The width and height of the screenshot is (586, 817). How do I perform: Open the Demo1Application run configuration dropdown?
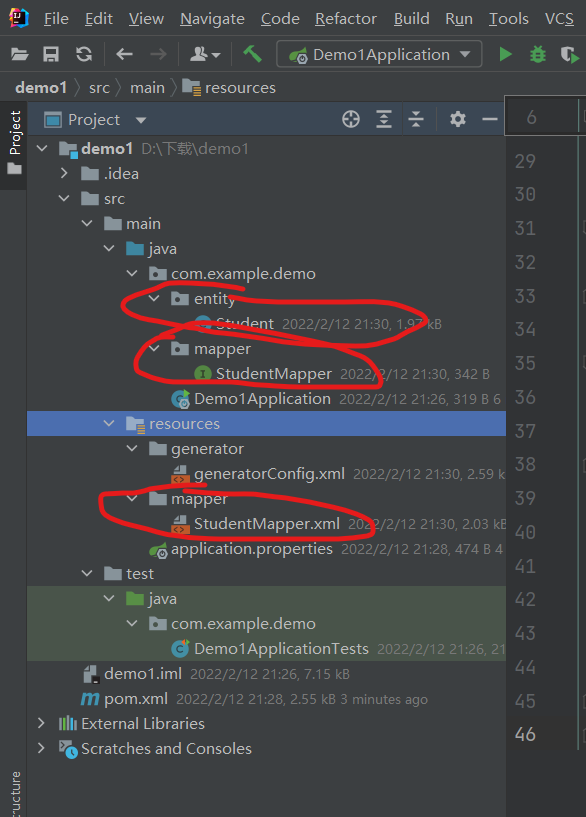click(379, 54)
